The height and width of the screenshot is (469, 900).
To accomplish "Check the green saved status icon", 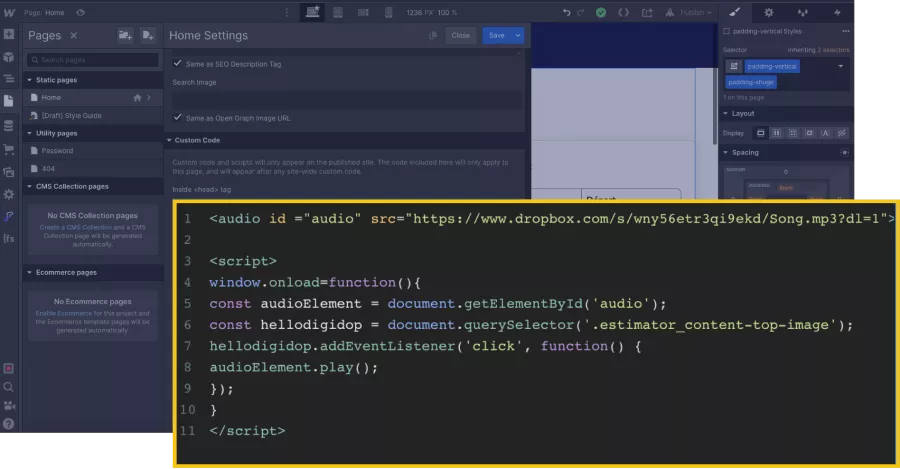I will coord(601,12).
